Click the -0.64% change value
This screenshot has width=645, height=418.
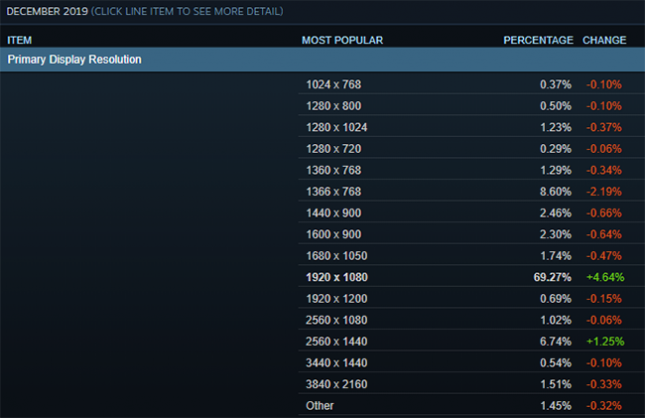click(604, 235)
